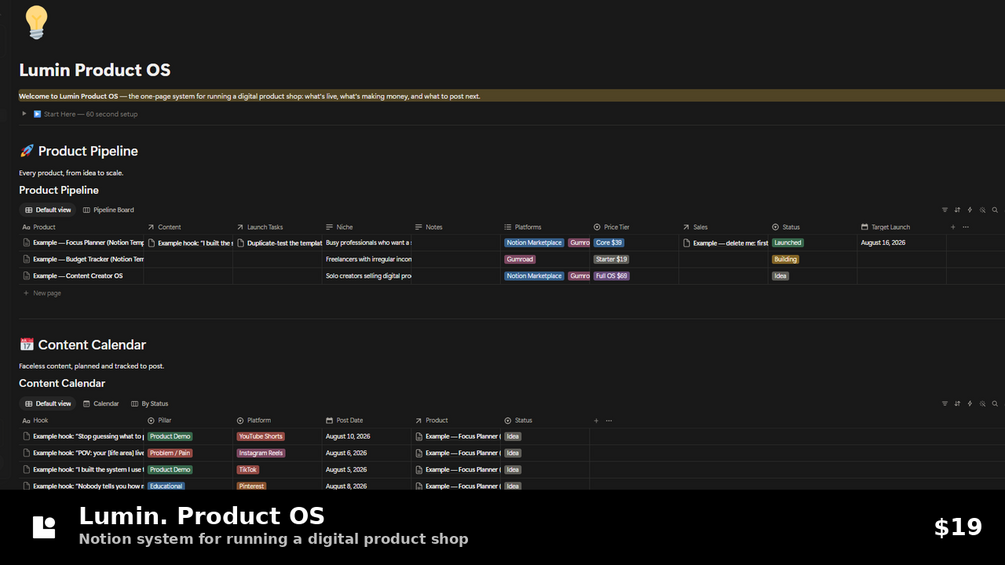Click the 'Building' status tag
This screenshot has height=565, width=1005.
click(785, 259)
